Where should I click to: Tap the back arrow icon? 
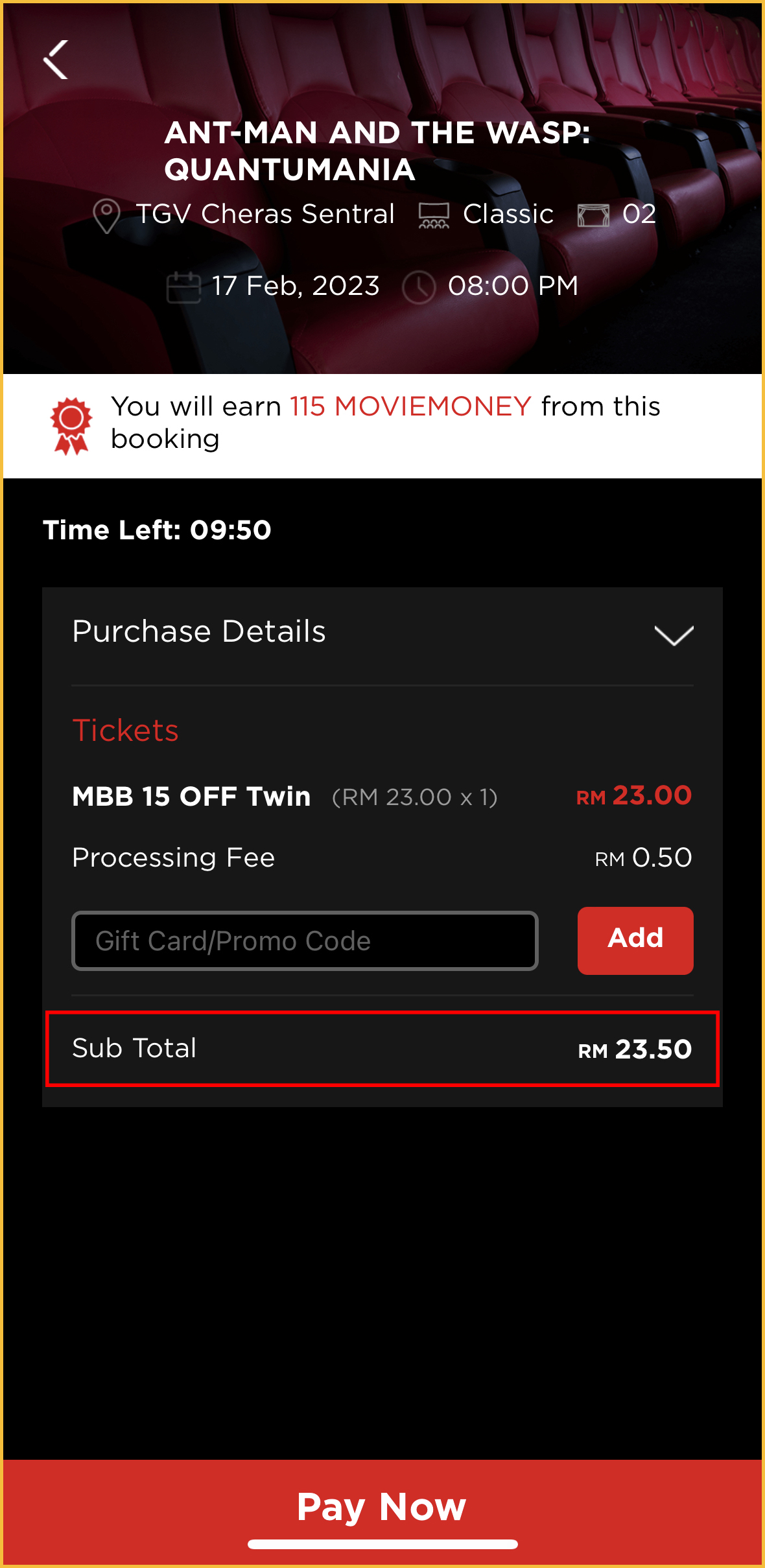click(x=56, y=60)
